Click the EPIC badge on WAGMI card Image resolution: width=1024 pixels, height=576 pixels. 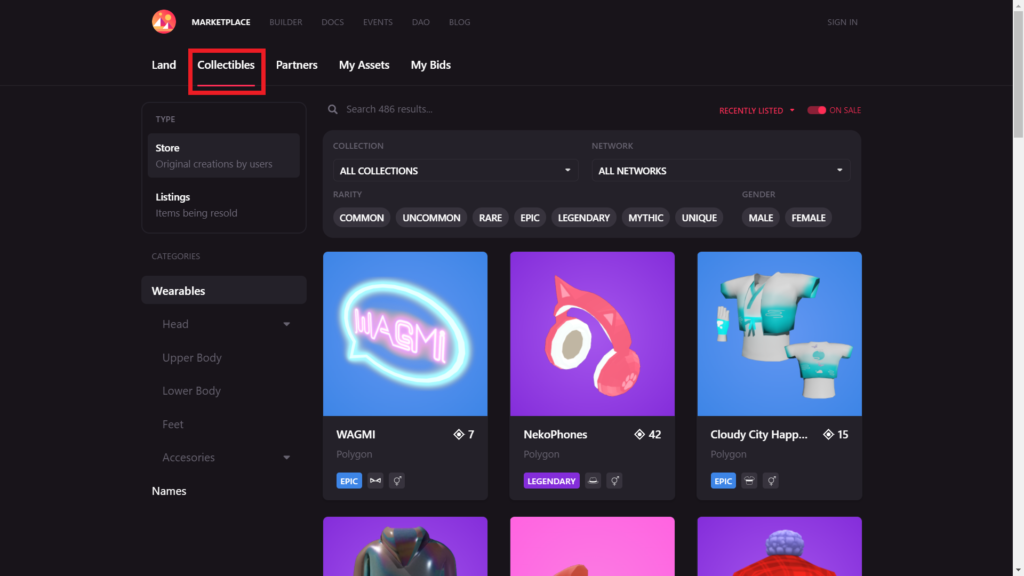tap(349, 481)
